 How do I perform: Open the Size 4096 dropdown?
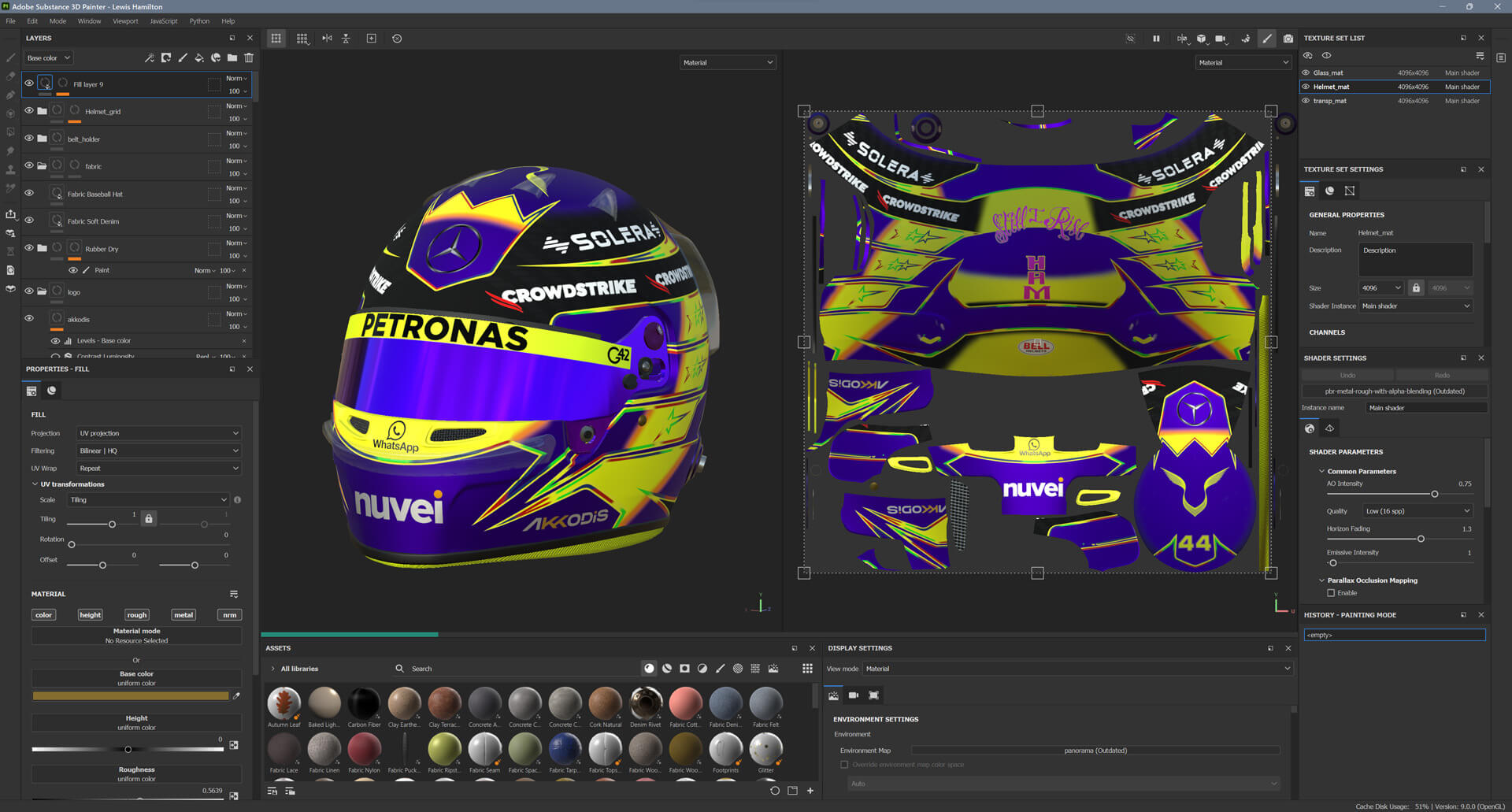1381,287
